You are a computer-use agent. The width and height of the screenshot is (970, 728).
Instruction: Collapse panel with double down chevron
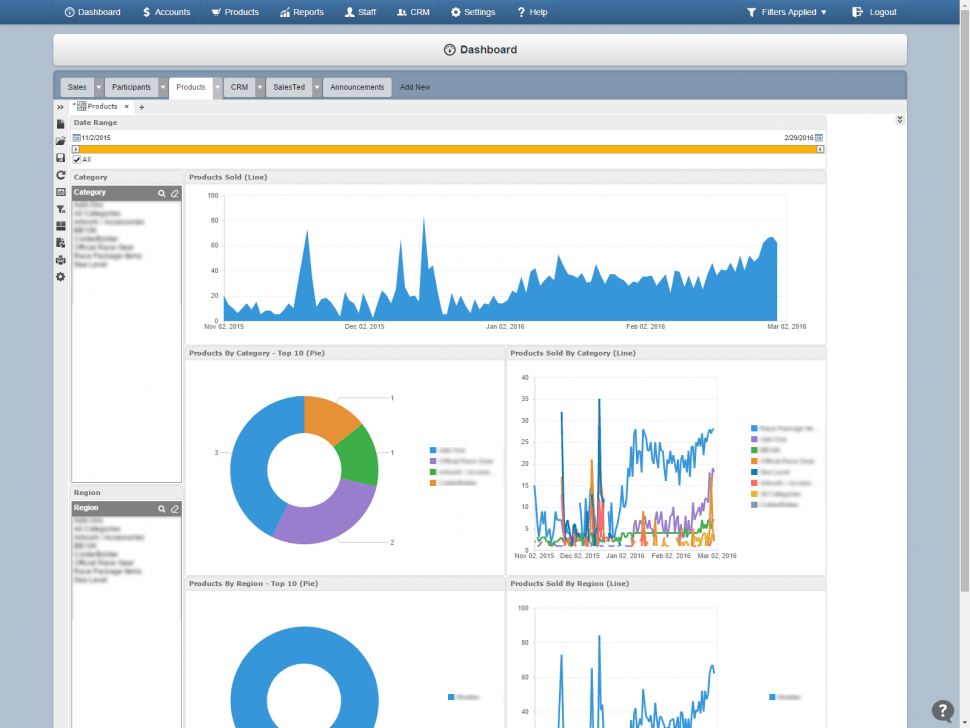click(x=900, y=119)
